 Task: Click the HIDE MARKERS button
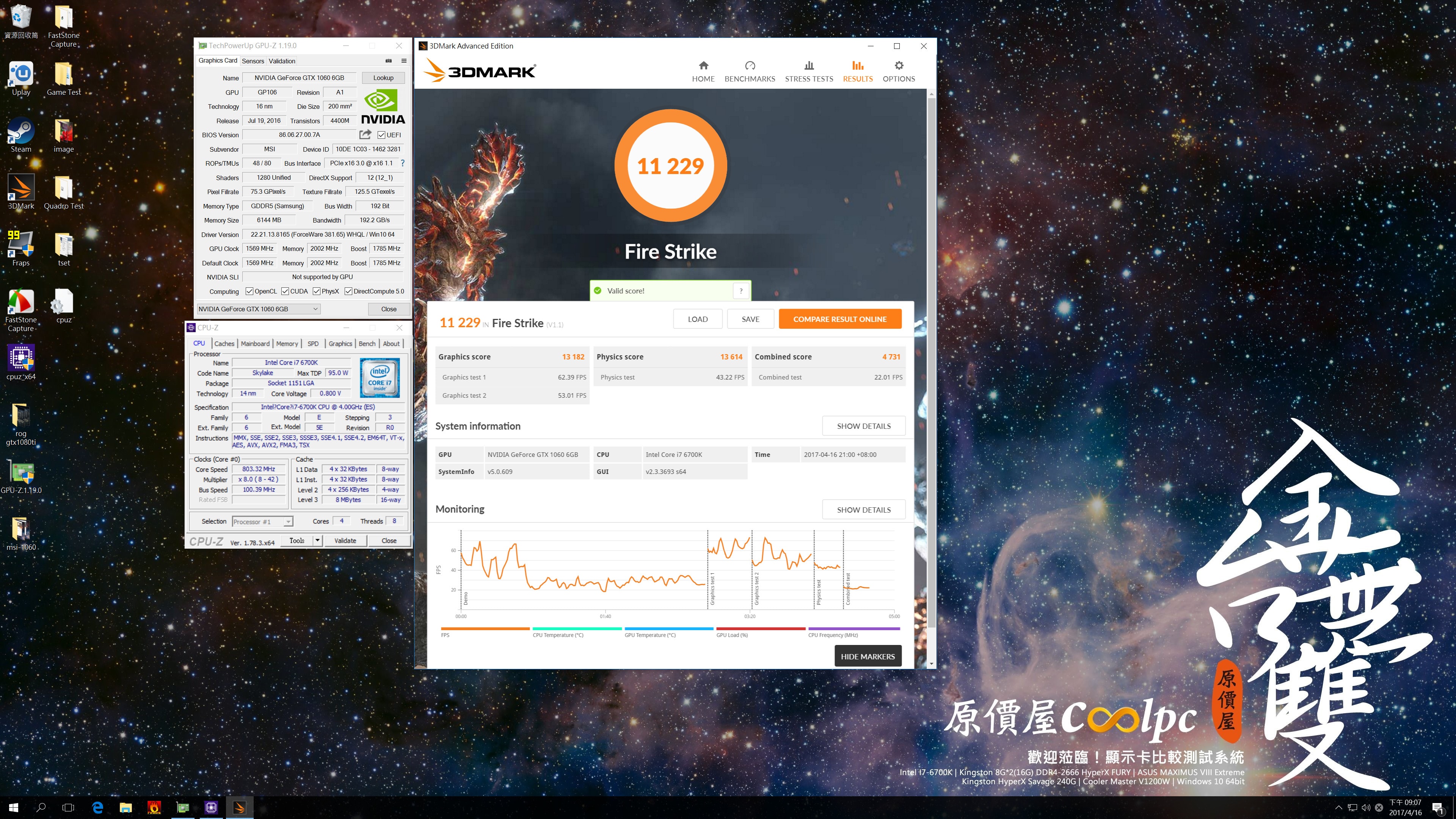(x=868, y=656)
